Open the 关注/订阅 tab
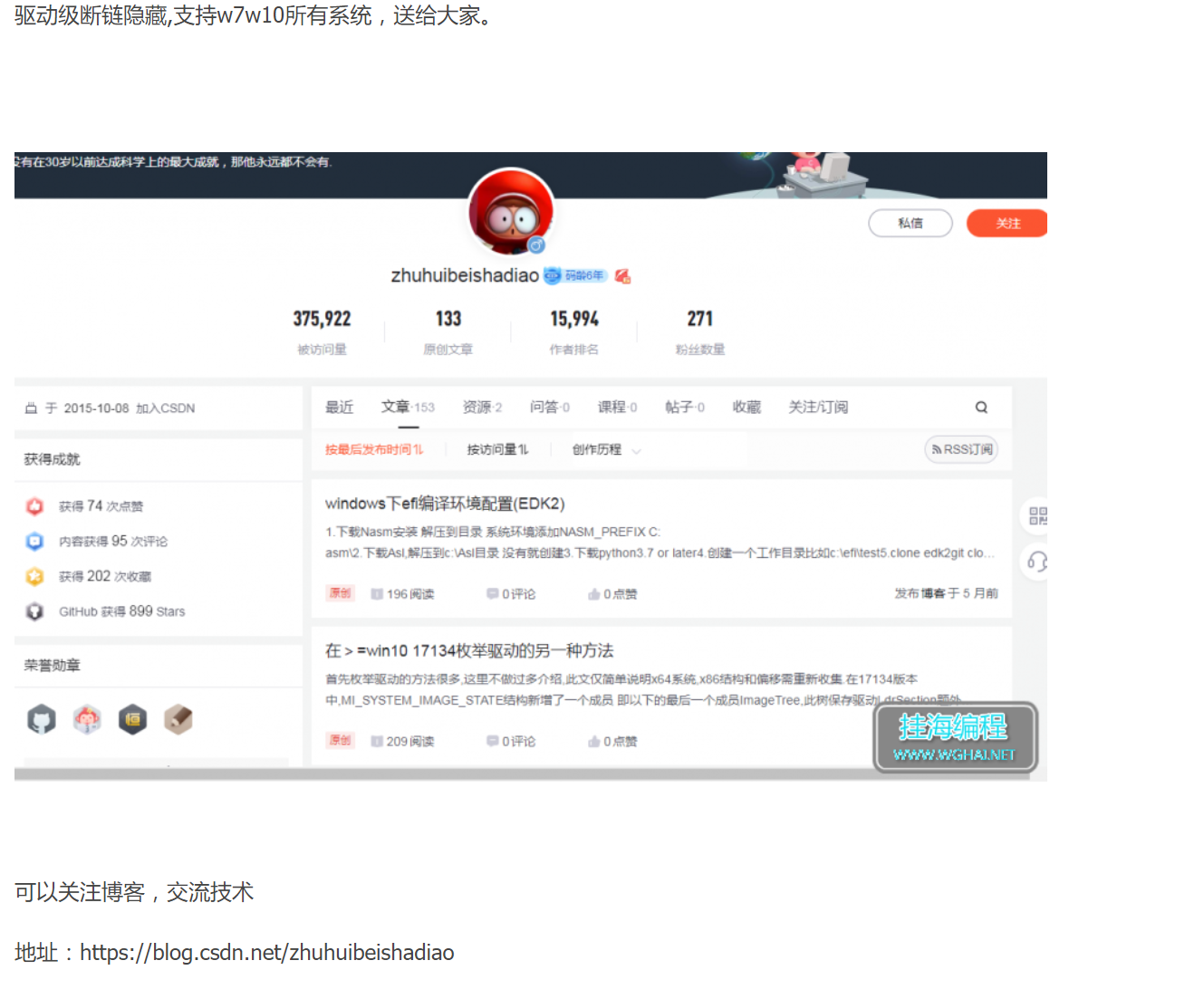1204x999 pixels. coord(818,408)
